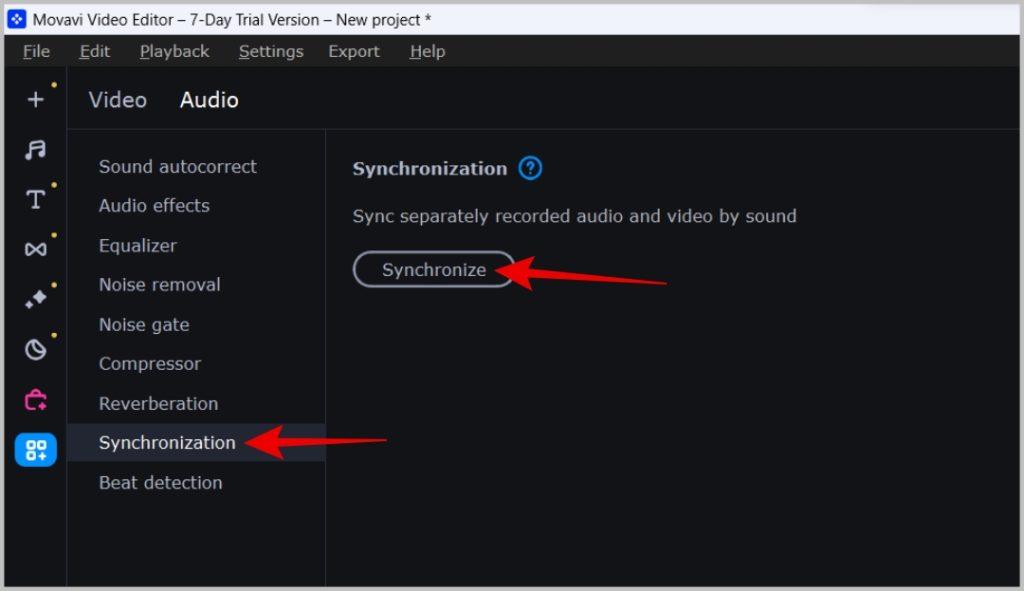Click the blue More Tools grid icon
This screenshot has height=591, width=1024.
[x=35, y=450]
